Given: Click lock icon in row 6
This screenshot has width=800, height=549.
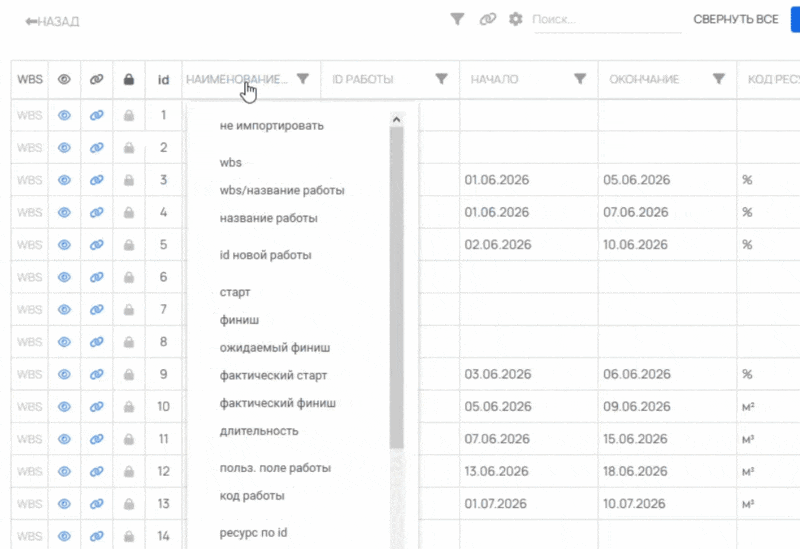Looking at the screenshot, I should coord(129,277).
